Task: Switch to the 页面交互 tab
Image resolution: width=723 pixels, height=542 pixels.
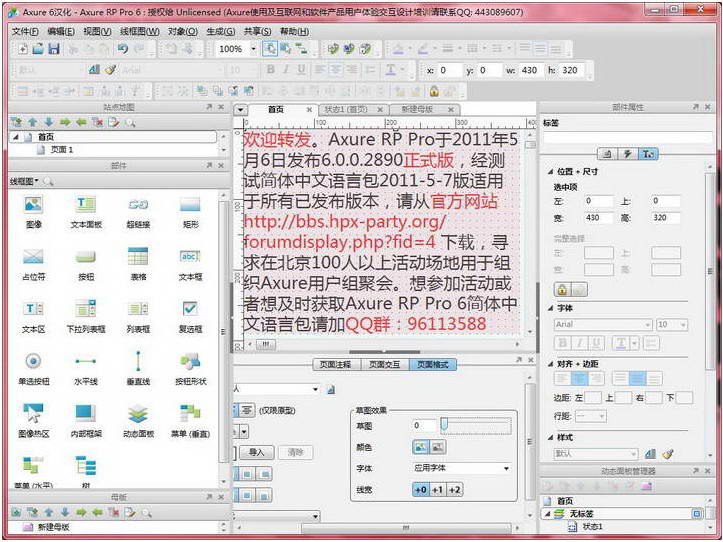Action: point(384,364)
